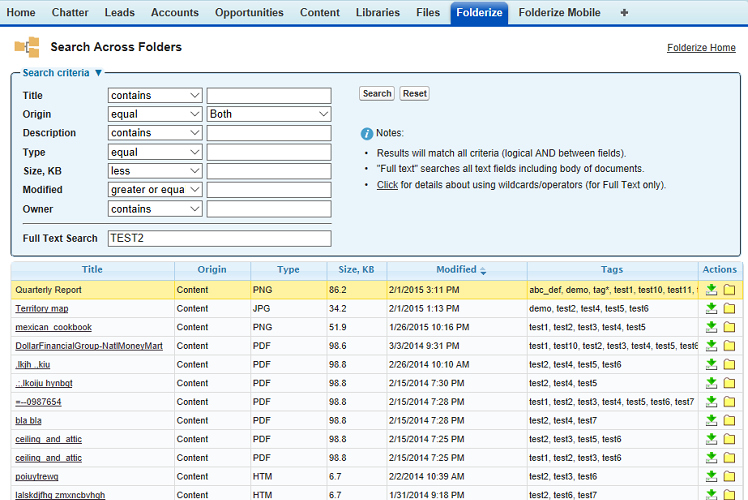Open the Accounts tab
748x500 pixels.
(x=175, y=12)
